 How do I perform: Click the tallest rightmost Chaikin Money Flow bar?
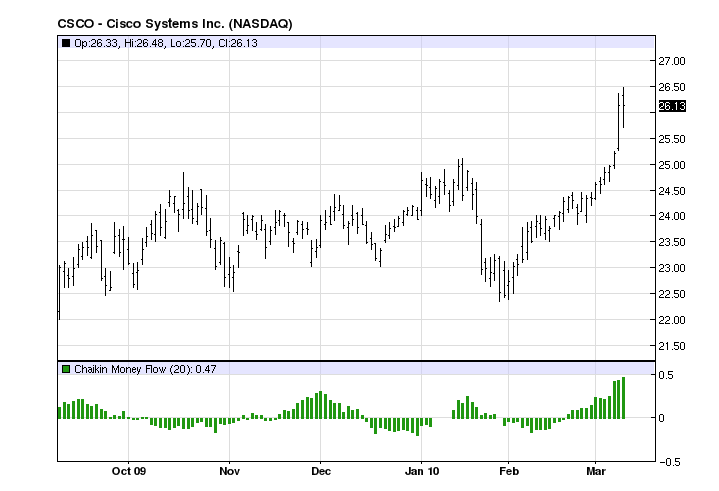624,398
